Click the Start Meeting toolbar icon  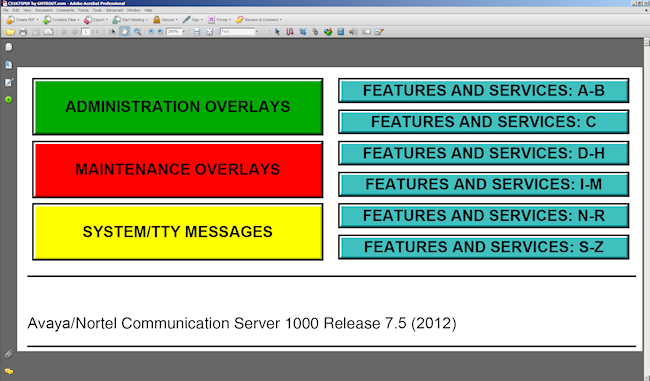click(x=116, y=19)
